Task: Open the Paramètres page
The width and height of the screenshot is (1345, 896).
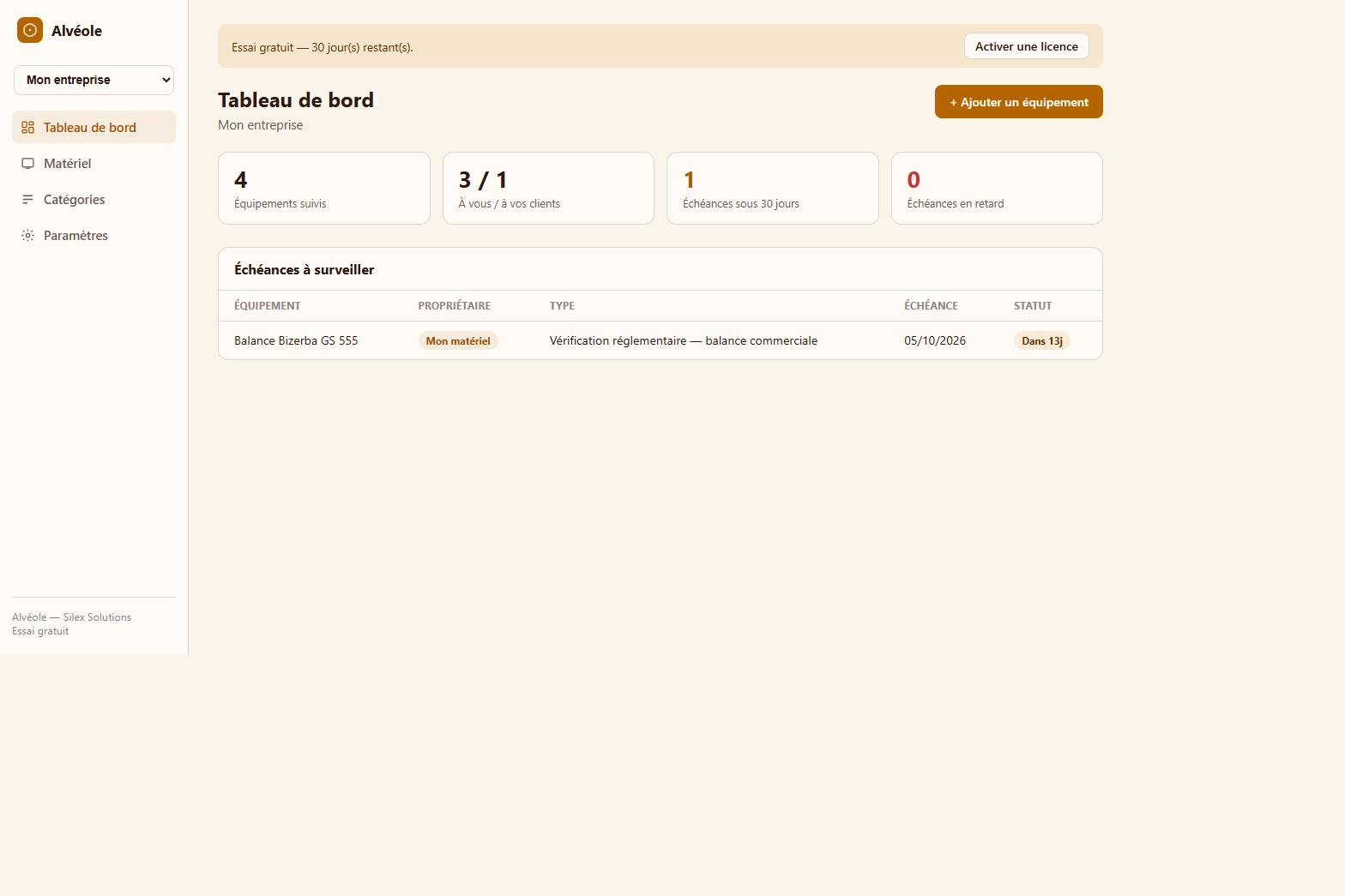Action: pyautogui.click(x=93, y=235)
